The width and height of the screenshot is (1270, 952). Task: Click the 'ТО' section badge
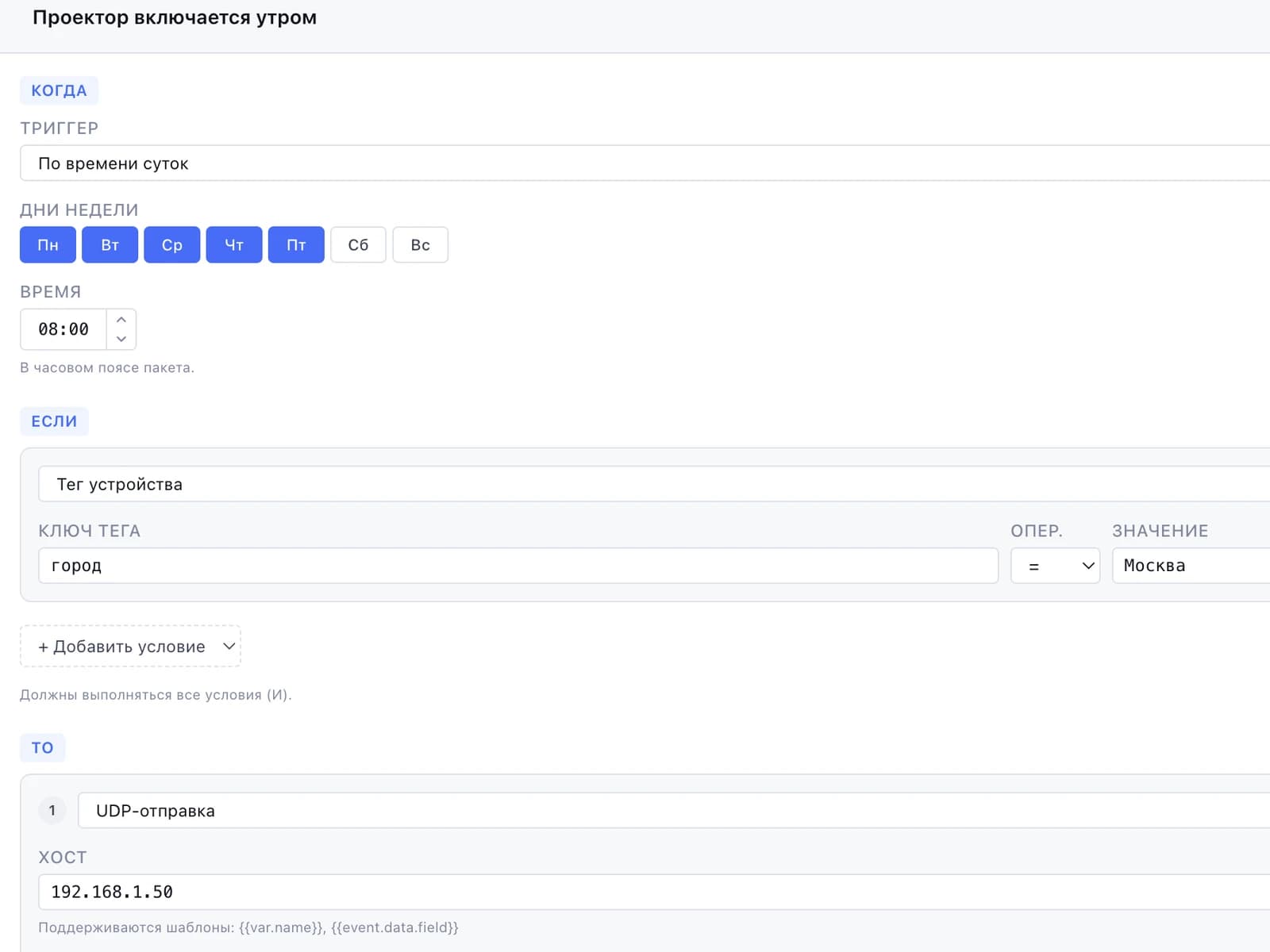click(x=42, y=747)
